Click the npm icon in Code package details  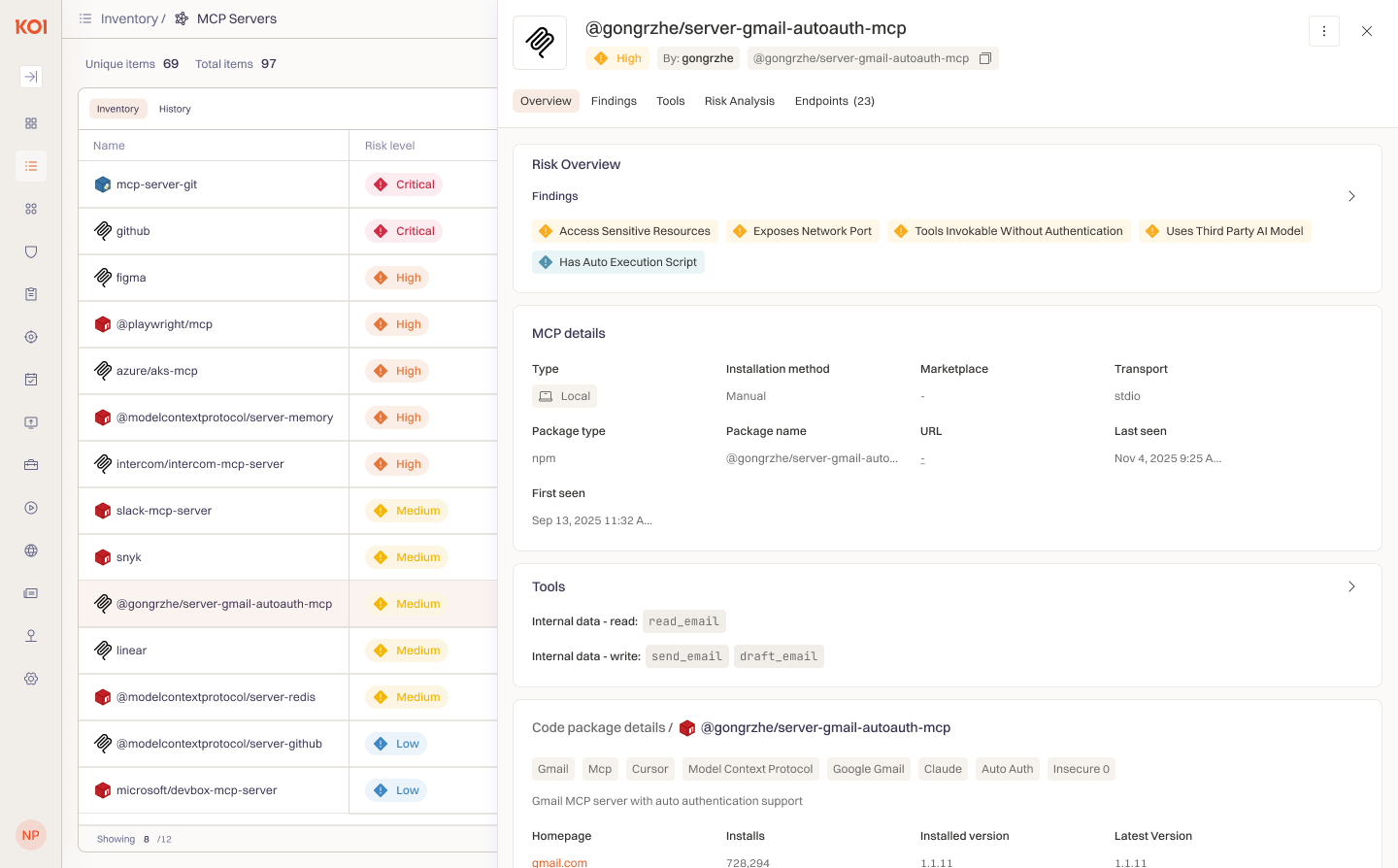pos(687,728)
